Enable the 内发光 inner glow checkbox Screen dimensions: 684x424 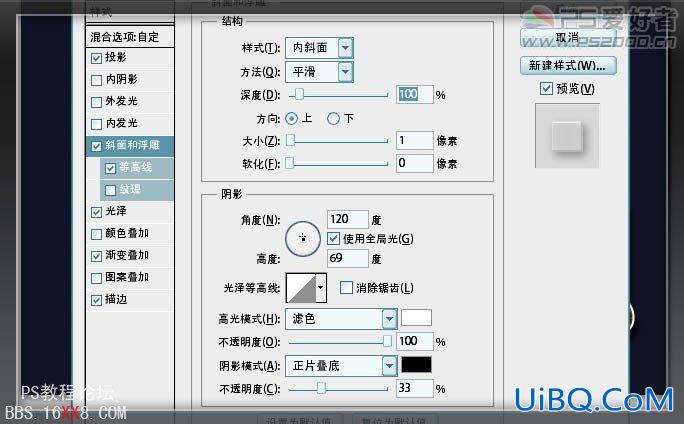pyautogui.click(x=96, y=124)
